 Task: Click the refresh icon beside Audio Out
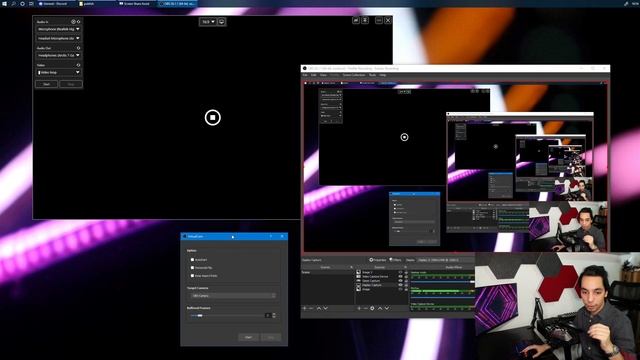[x=78, y=48]
